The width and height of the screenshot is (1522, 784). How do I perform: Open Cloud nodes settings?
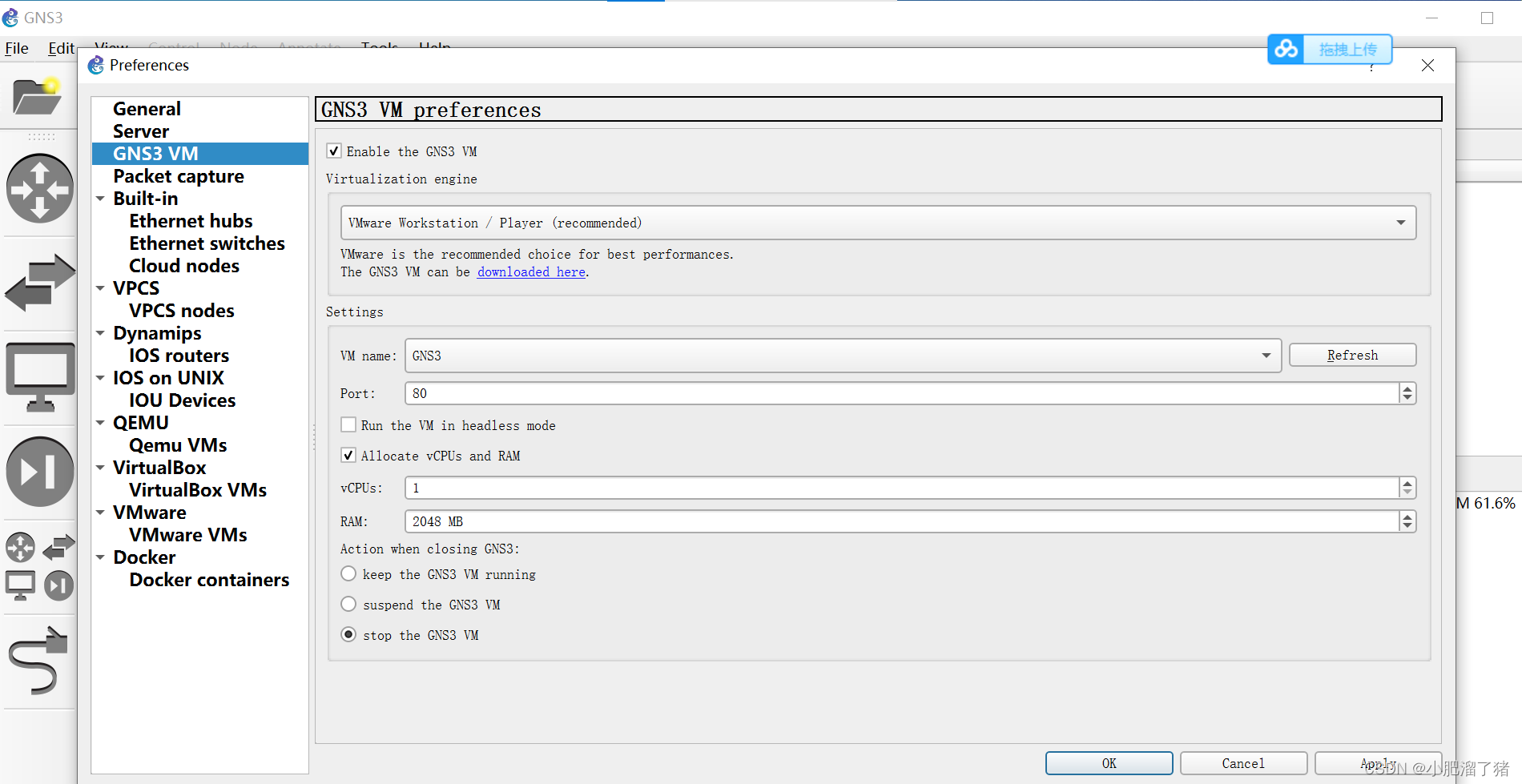pos(184,266)
